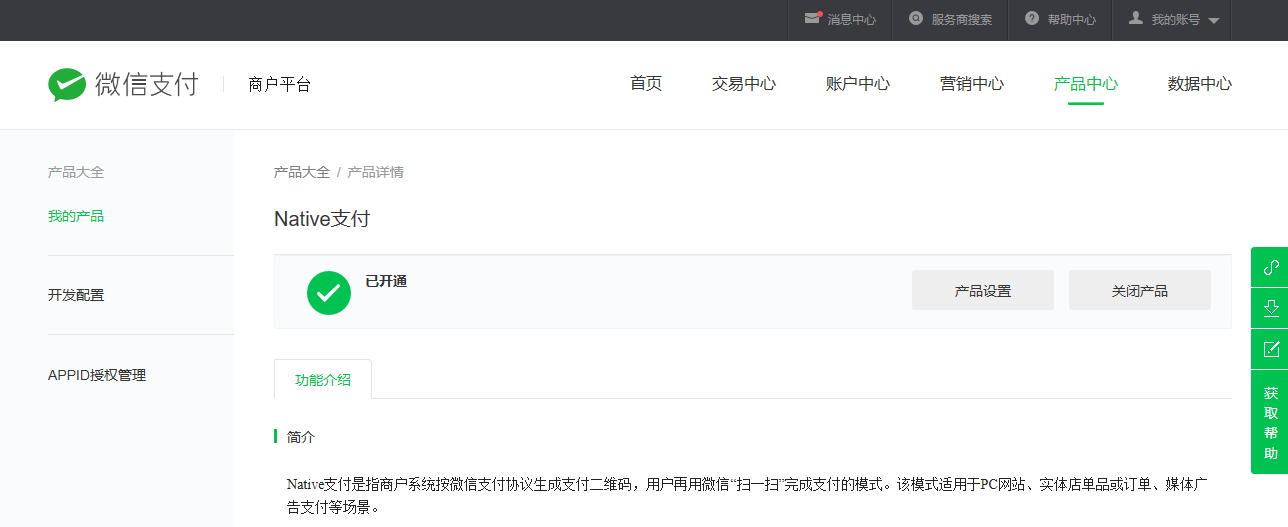Expand the 我的账号 dropdown arrow
Image resolution: width=1288 pixels, height=527 pixels.
1213,20
